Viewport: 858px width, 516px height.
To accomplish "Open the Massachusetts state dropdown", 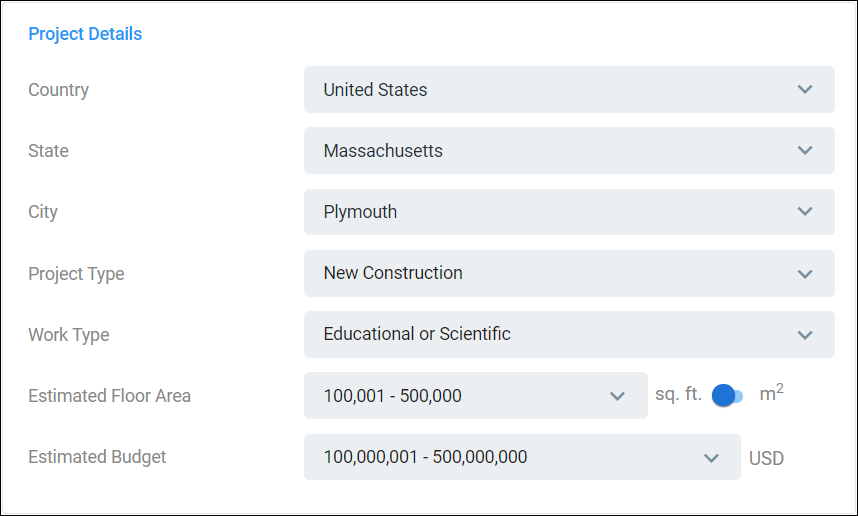I will (x=569, y=150).
